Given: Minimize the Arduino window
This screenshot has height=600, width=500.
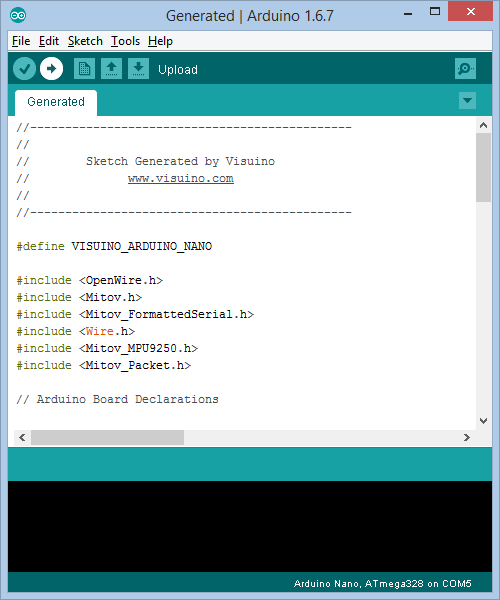Looking at the screenshot, I should [408, 14].
